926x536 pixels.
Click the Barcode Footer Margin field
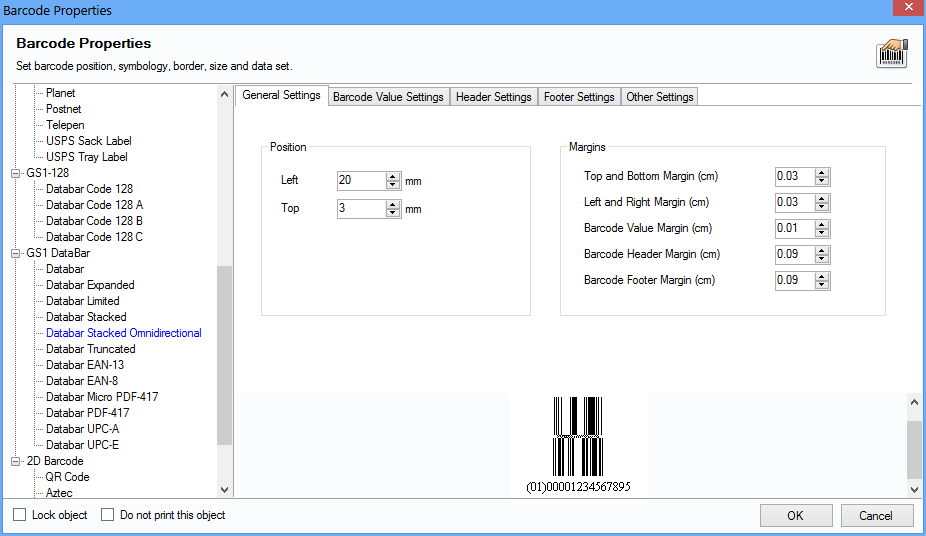[x=795, y=280]
